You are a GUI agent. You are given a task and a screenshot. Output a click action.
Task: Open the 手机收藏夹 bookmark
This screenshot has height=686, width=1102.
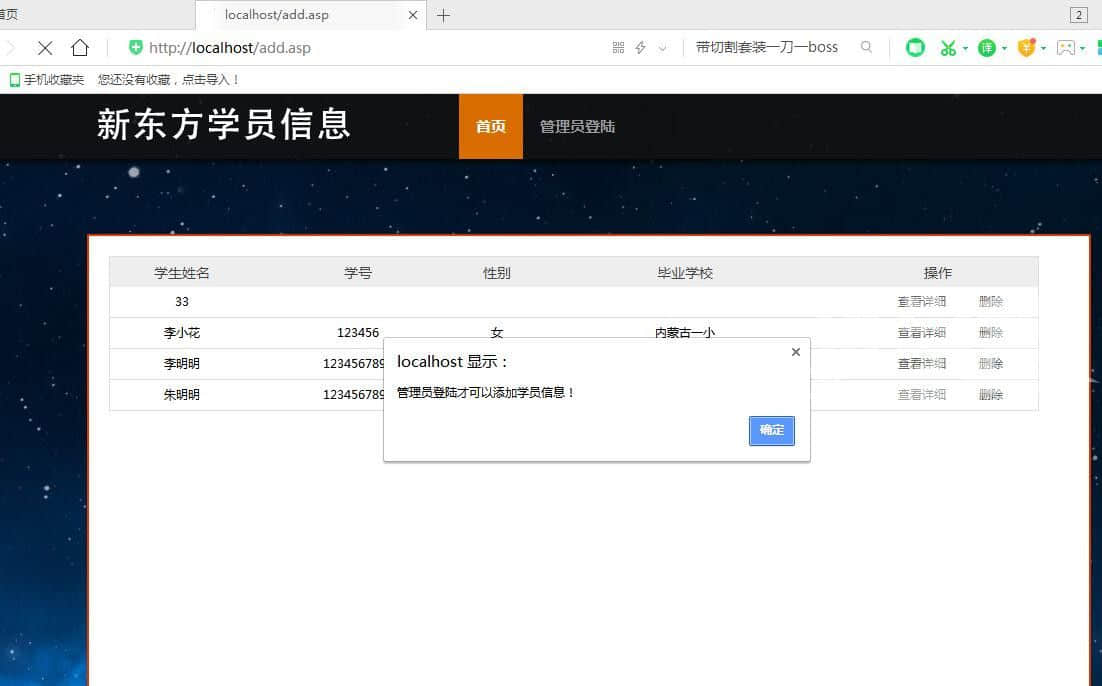pos(47,80)
